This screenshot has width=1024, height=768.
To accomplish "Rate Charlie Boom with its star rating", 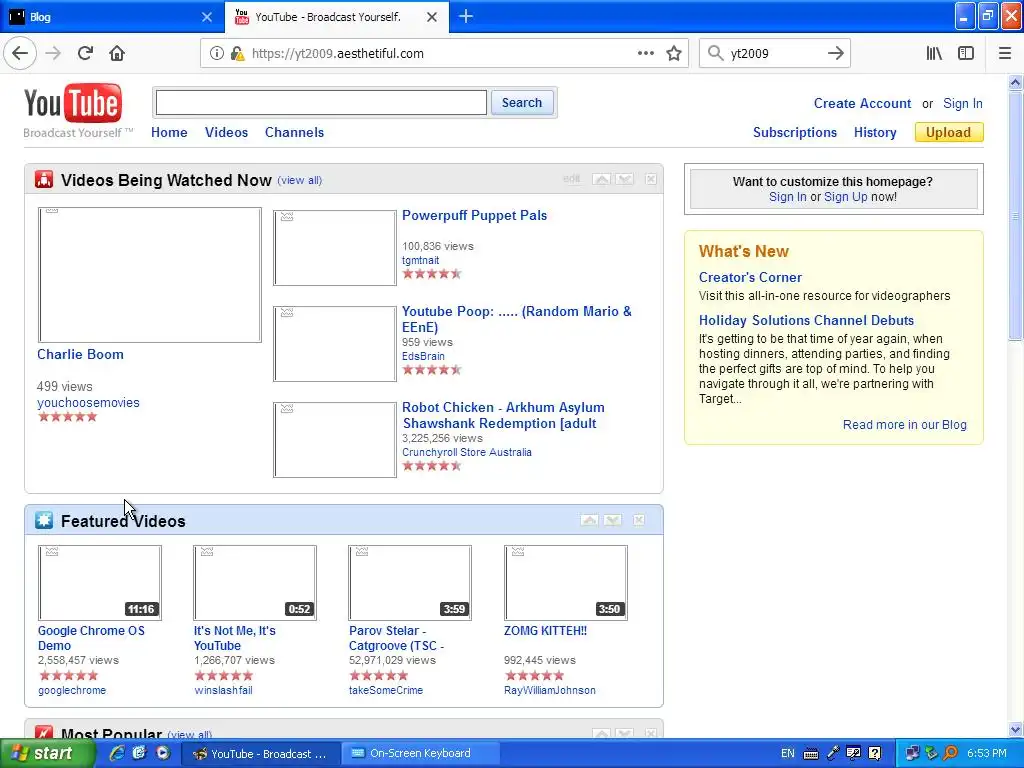I will tap(67, 417).
